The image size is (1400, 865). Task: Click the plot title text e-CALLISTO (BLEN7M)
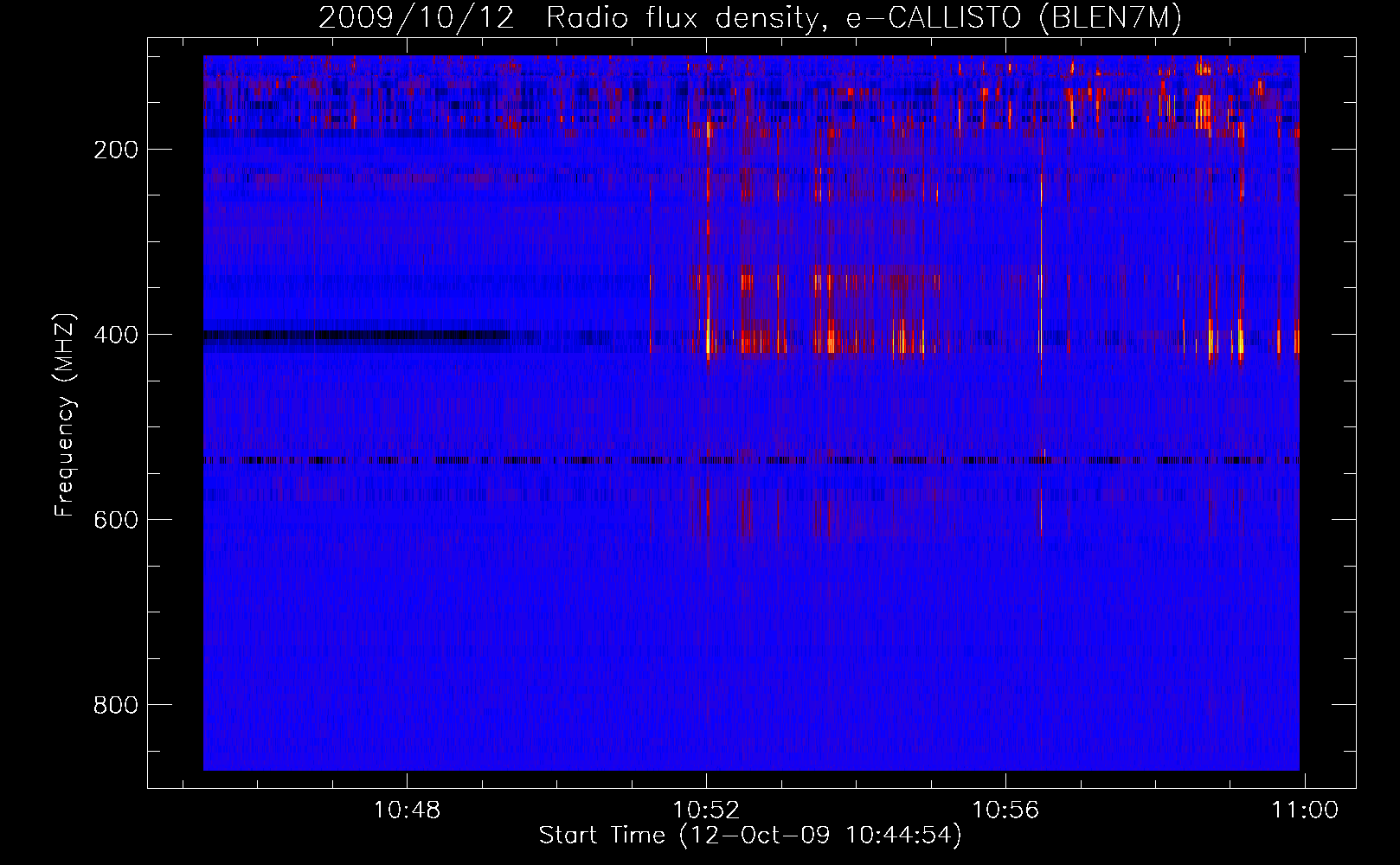[1013, 18]
